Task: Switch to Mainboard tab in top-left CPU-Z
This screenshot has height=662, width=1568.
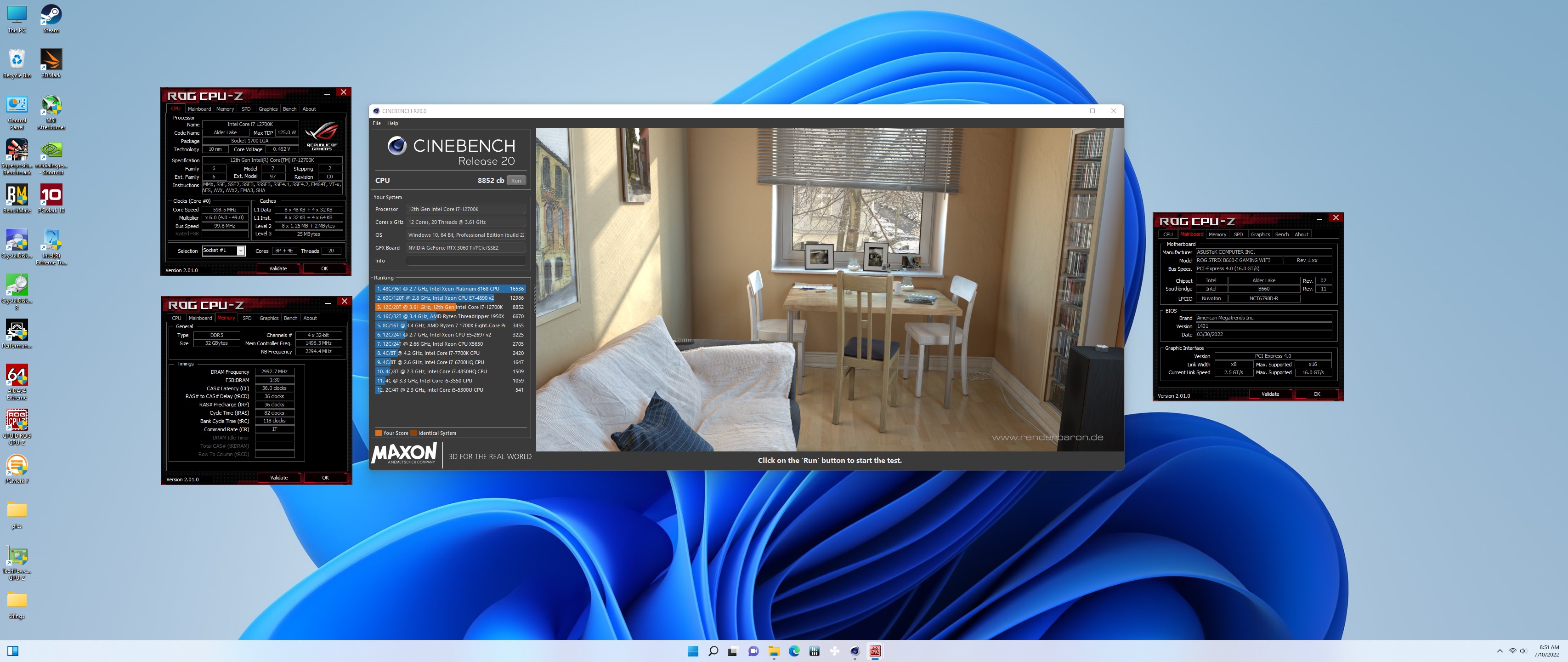Action: coord(199,109)
